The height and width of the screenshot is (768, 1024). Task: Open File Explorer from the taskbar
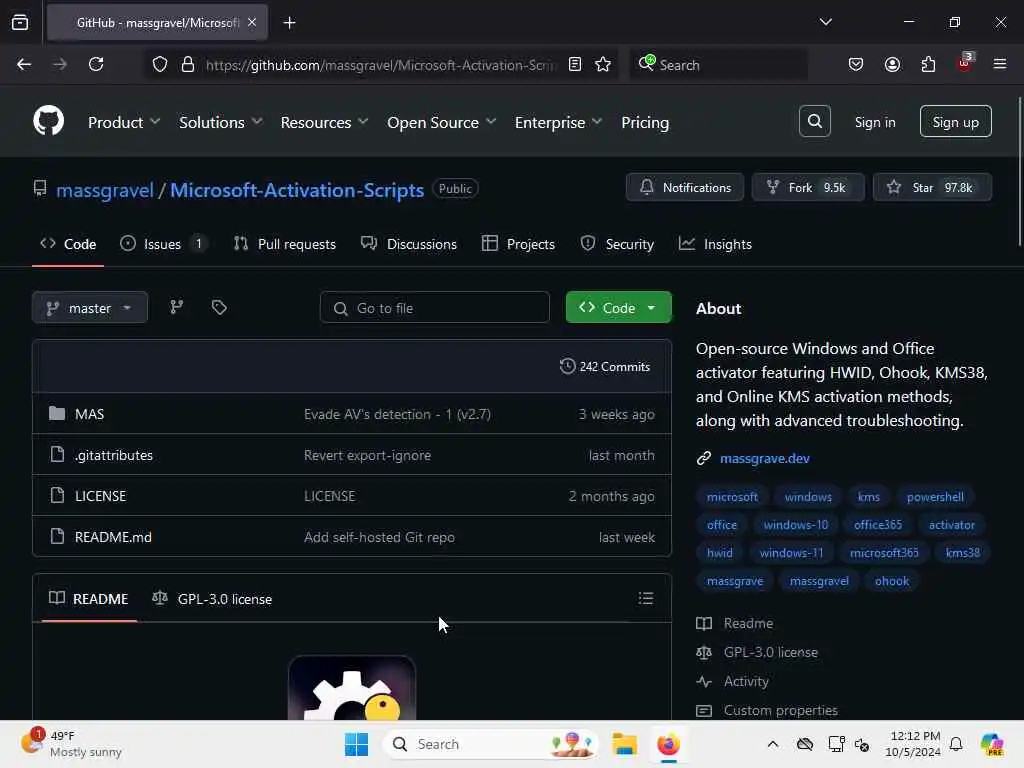(x=624, y=744)
